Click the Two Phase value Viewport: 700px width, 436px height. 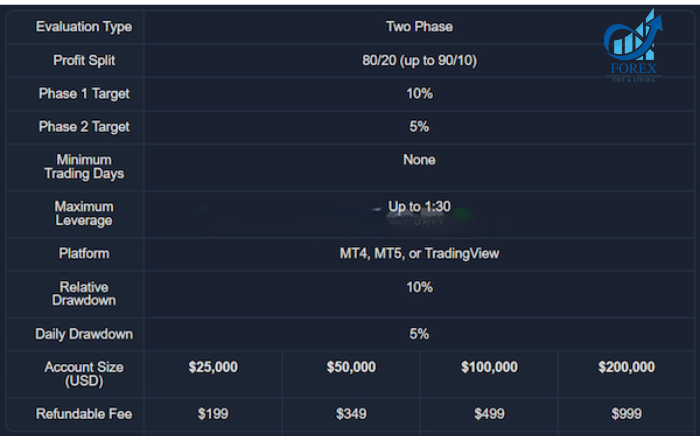tap(419, 27)
